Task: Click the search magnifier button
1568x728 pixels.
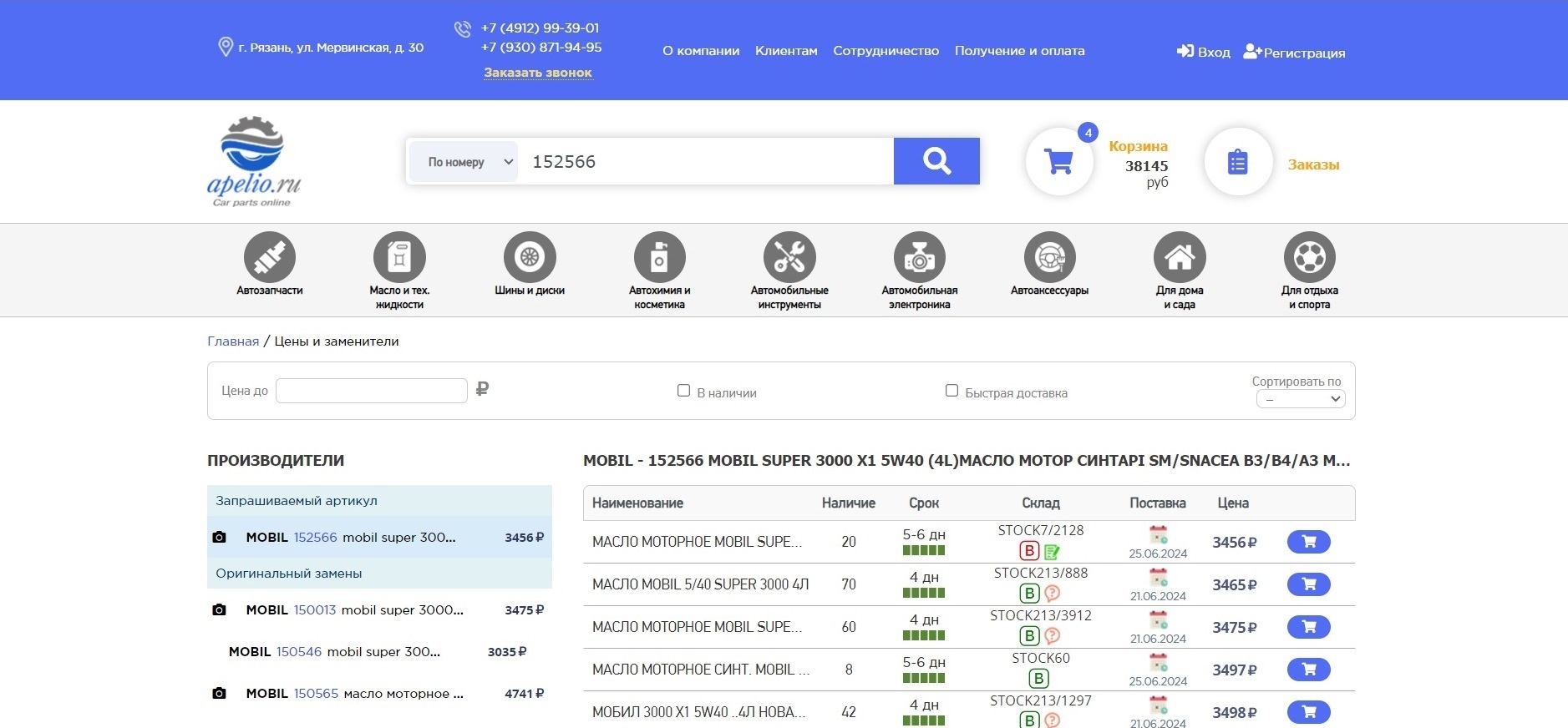Action: (936, 161)
